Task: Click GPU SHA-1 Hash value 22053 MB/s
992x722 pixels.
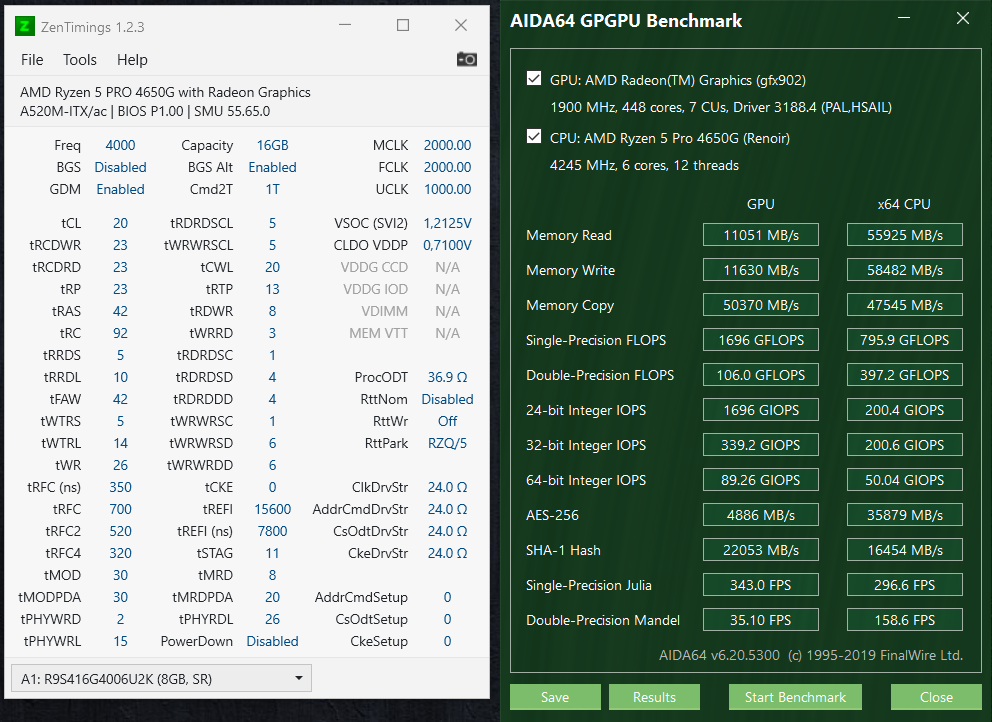Action: (760, 550)
